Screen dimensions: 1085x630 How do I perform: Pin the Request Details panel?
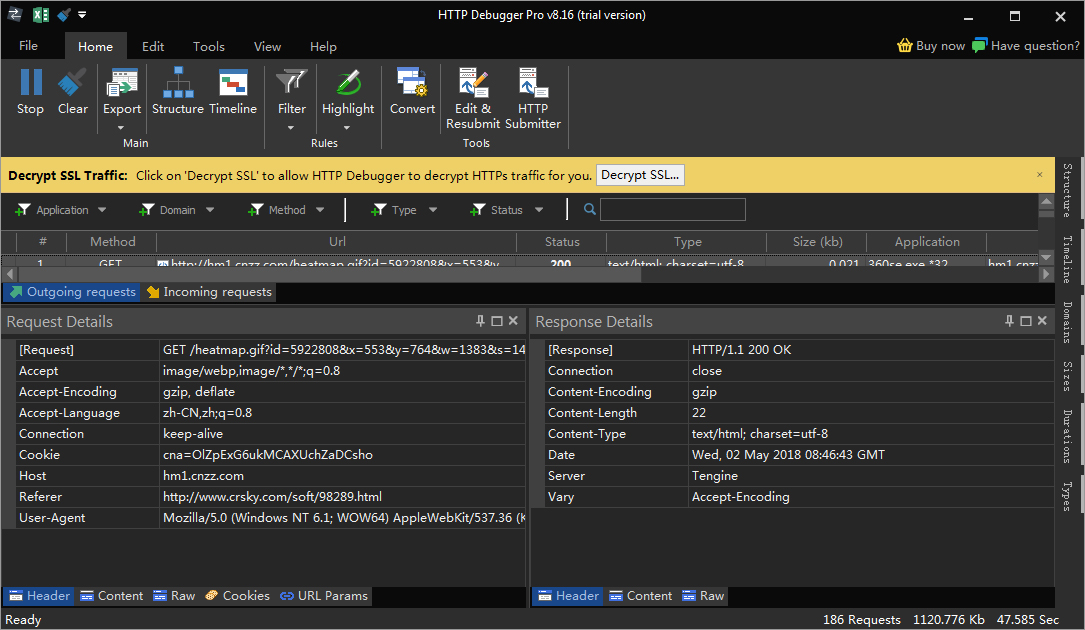point(480,321)
